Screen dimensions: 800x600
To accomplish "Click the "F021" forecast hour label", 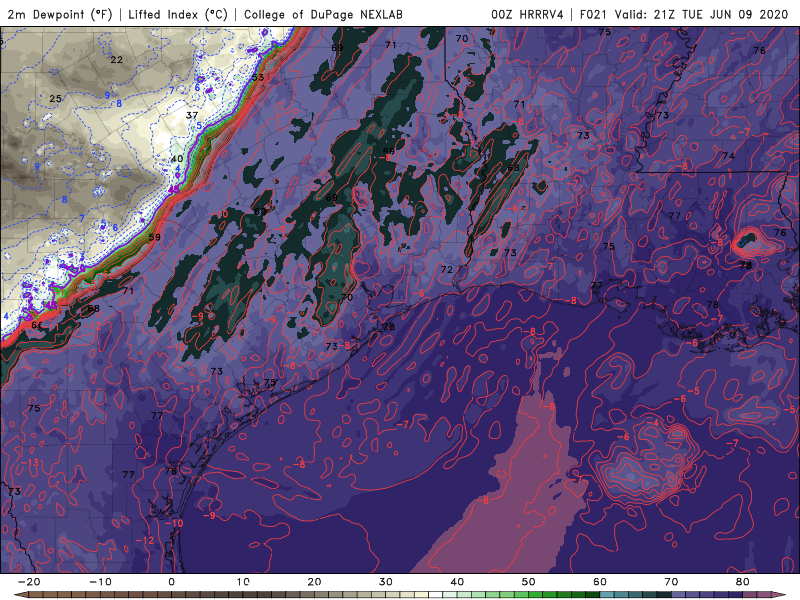I will tap(593, 14).
